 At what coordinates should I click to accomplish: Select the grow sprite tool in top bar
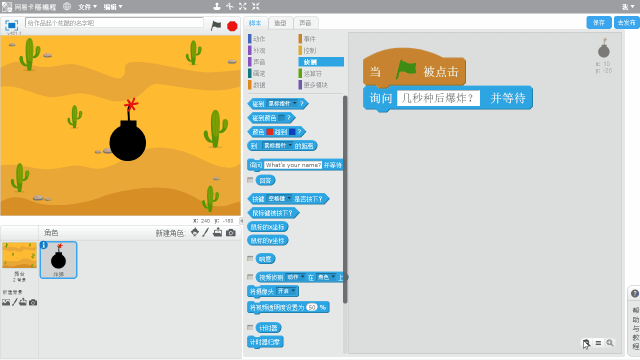coord(243,6)
